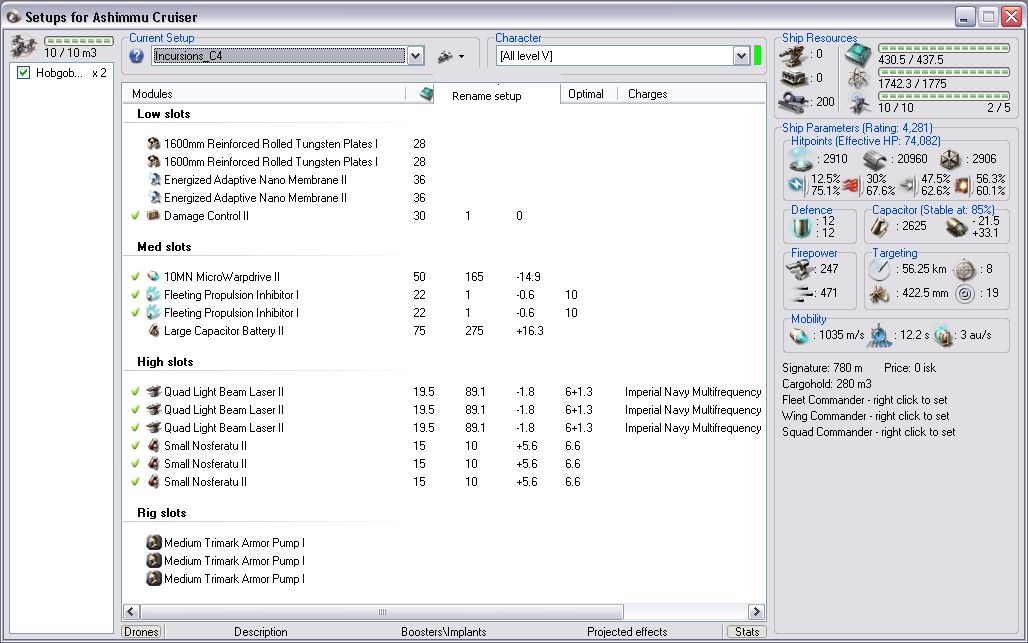Open the Boosters\Implants tab
Viewport: 1028px width, 643px height.
pos(444,632)
